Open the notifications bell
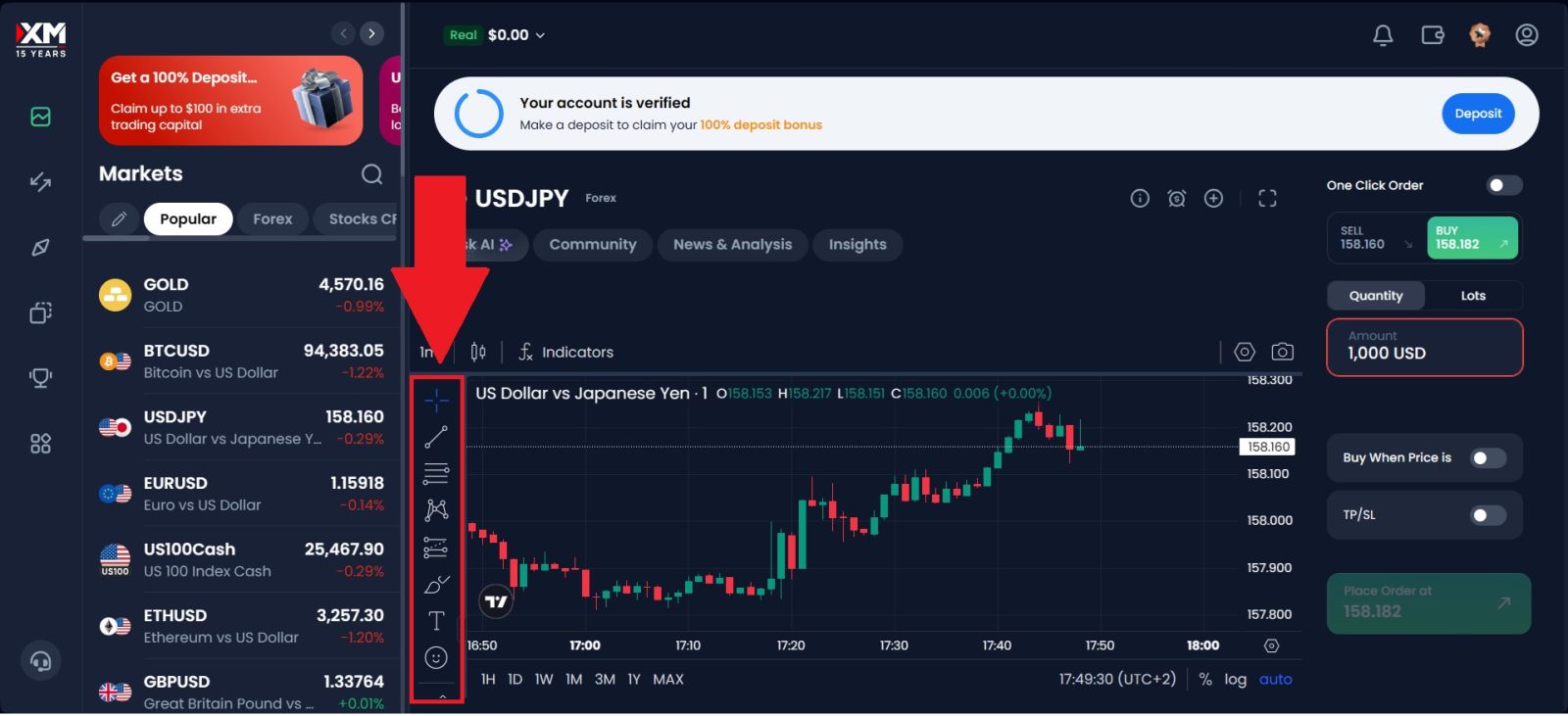Image resolution: width=1568 pixels, height=716 pixels. pyautogui.click(x=1383, y=36)
